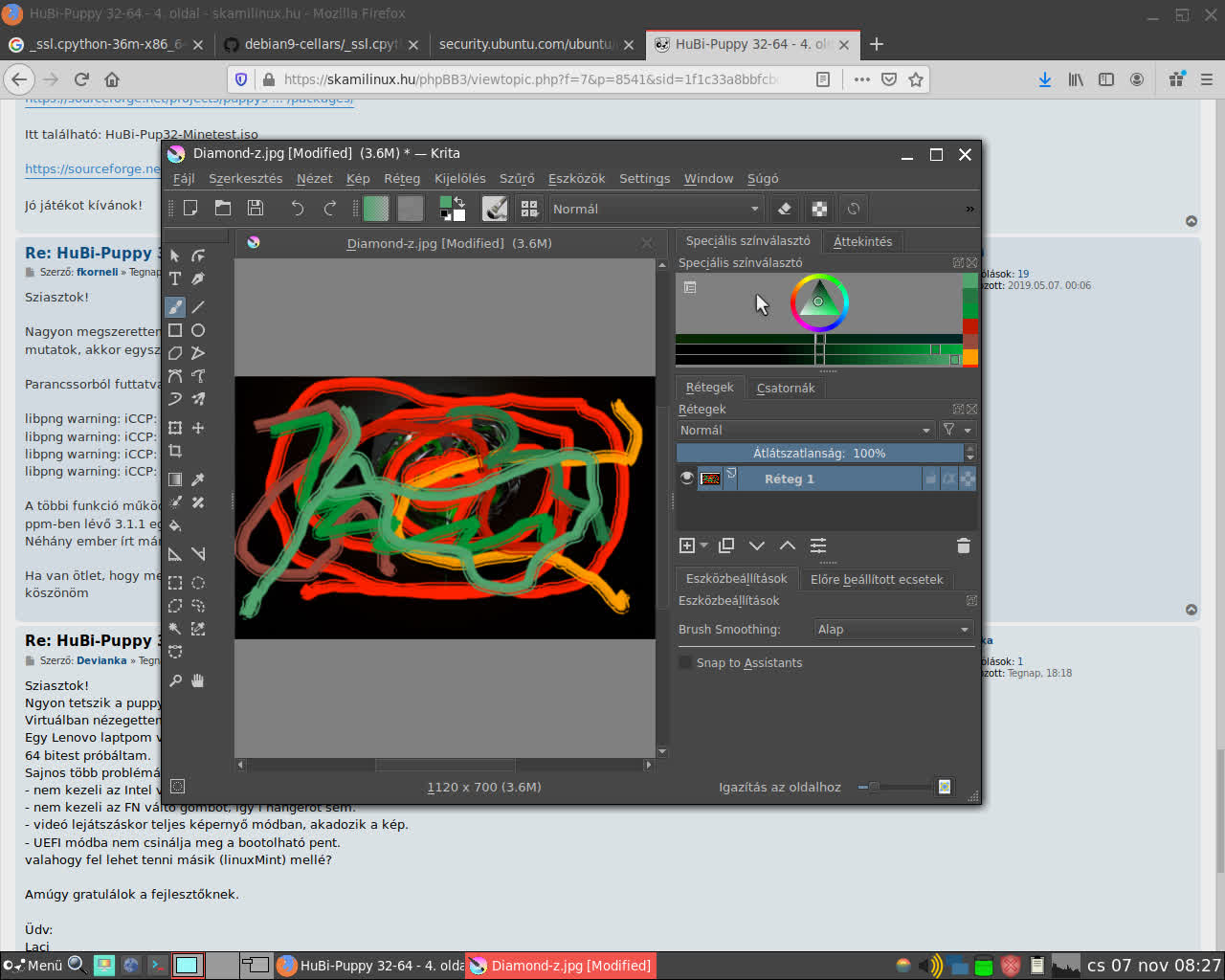Screen dimensions: 1225x980
Task: Toggle lock on Réteg 1 layer
Action: (x=930, y=479)
